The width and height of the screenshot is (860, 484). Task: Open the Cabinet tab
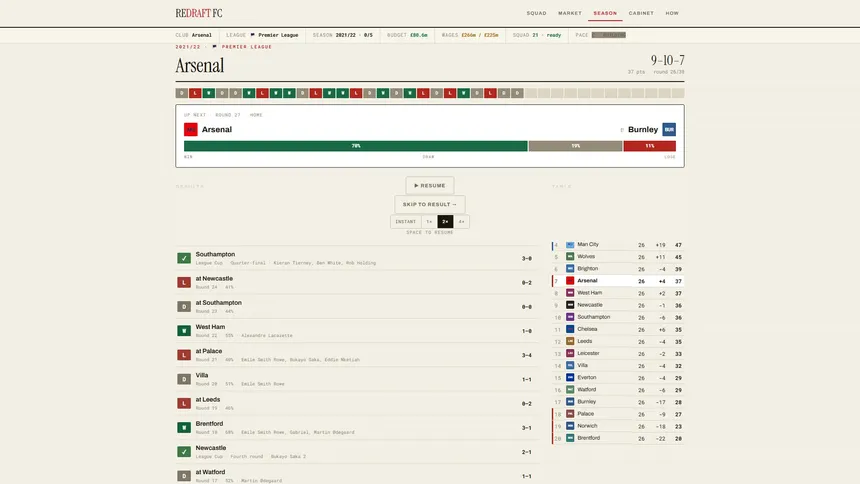pyautogui.click(x=641, y=13)
